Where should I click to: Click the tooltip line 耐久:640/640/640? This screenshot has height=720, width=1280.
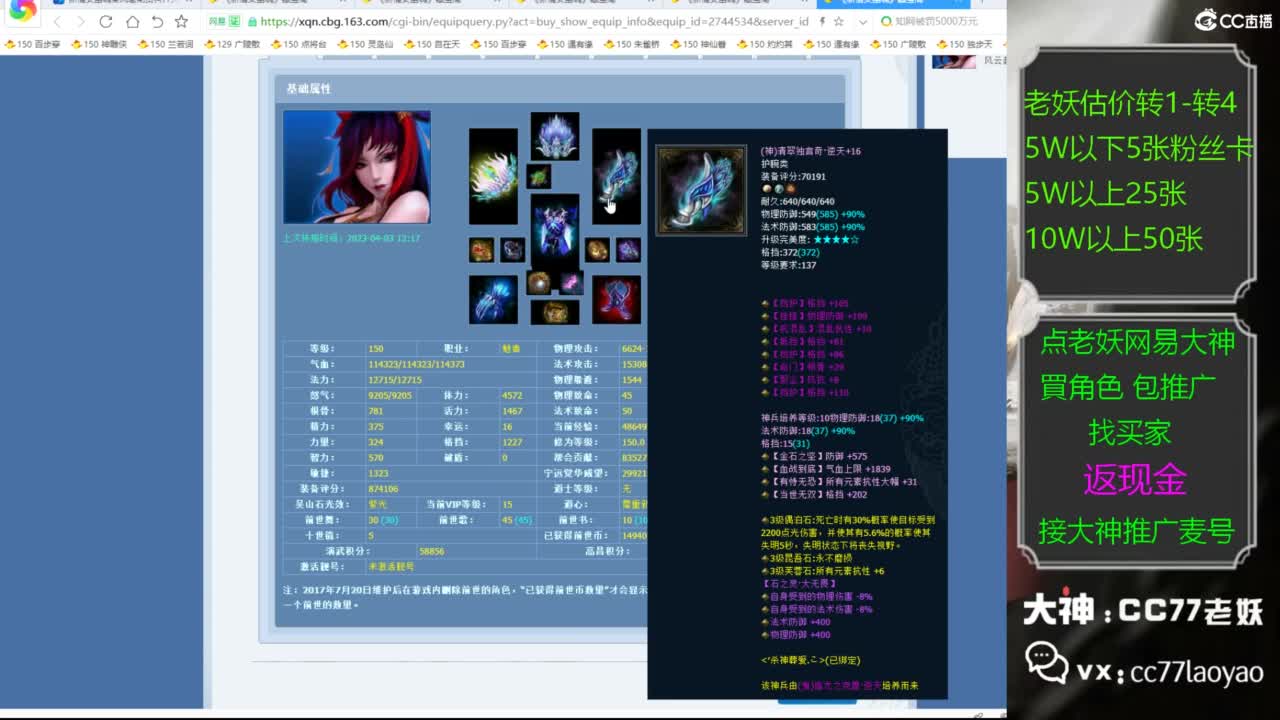[x=797, y=201]
